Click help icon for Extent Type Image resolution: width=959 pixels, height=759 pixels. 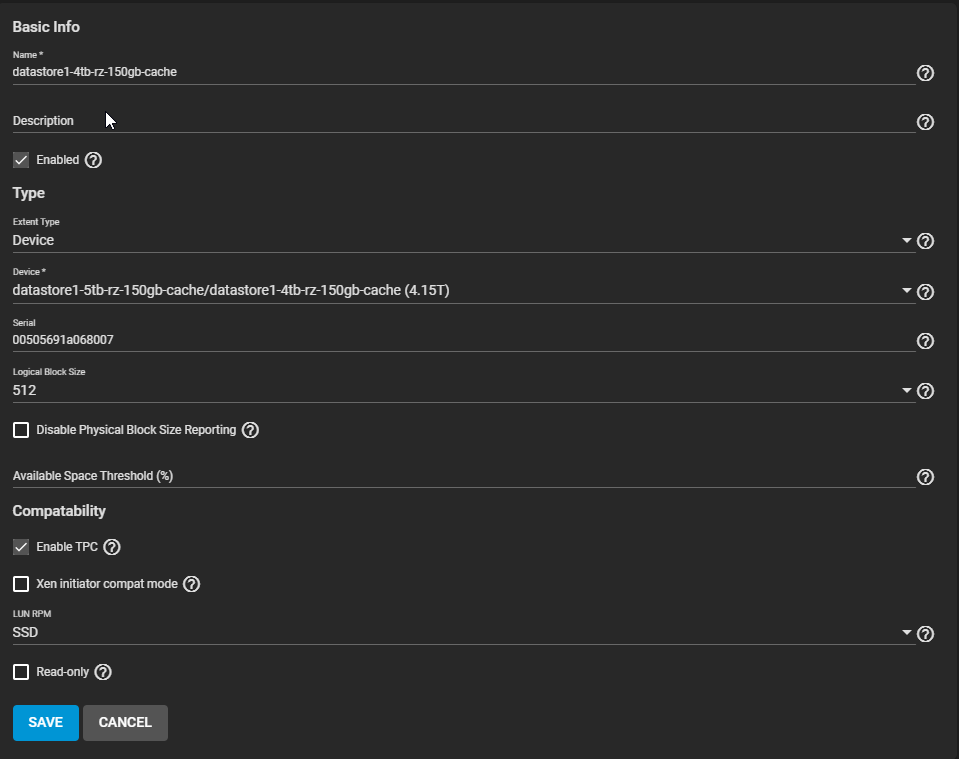[925, 241]
